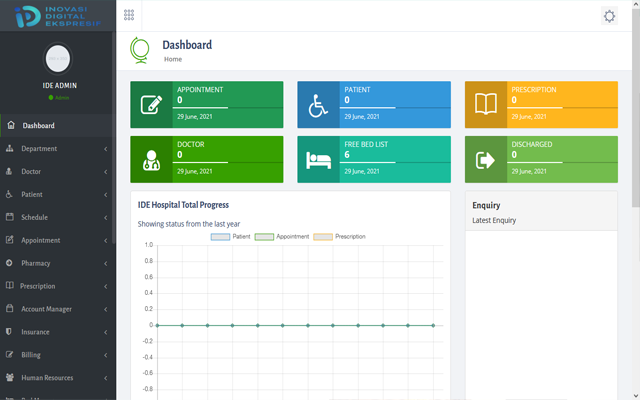The image size is (640, 400).
Task: Toggle Appointment series in chart legend
Action: coord(282,237)
